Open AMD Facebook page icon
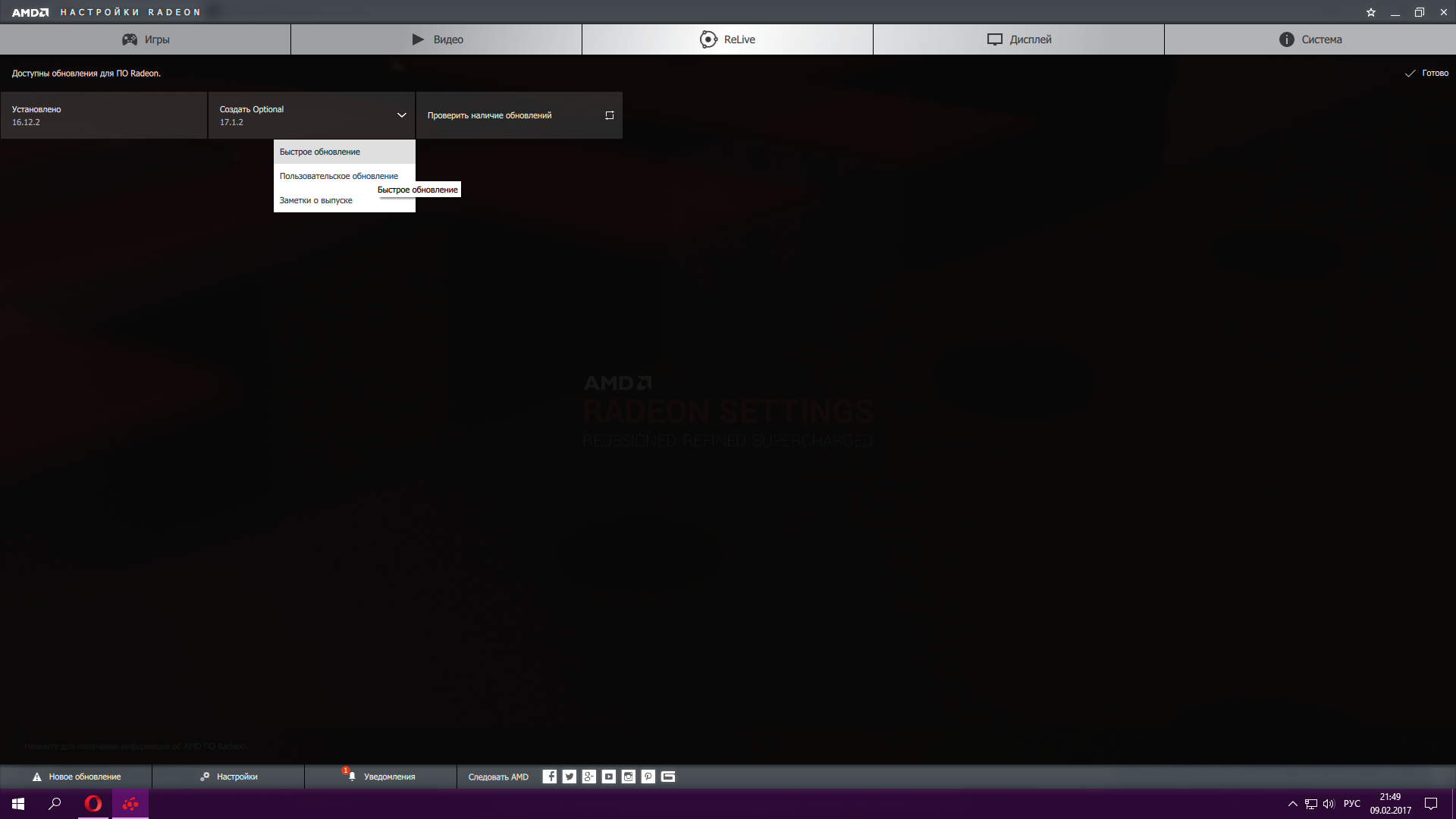Viewport: 1456px width, 819px height. (550, 777)
